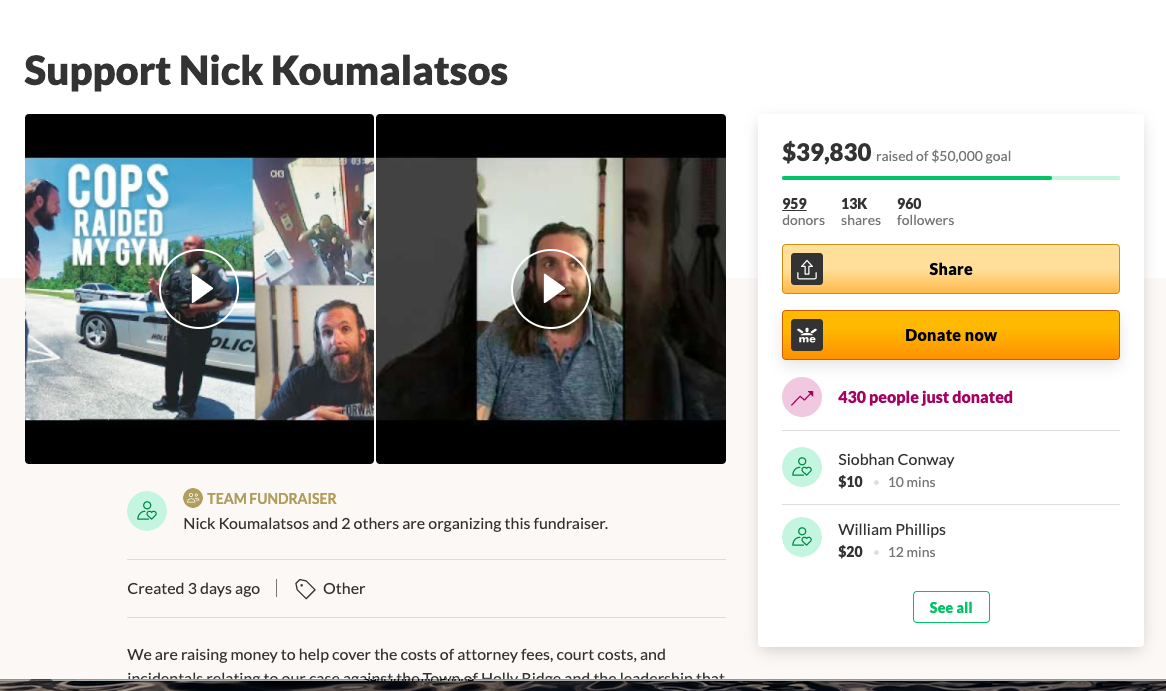Click the tag icon beside Other
Viewport: 1166px width, 691px height.
(x=305, y=589)
